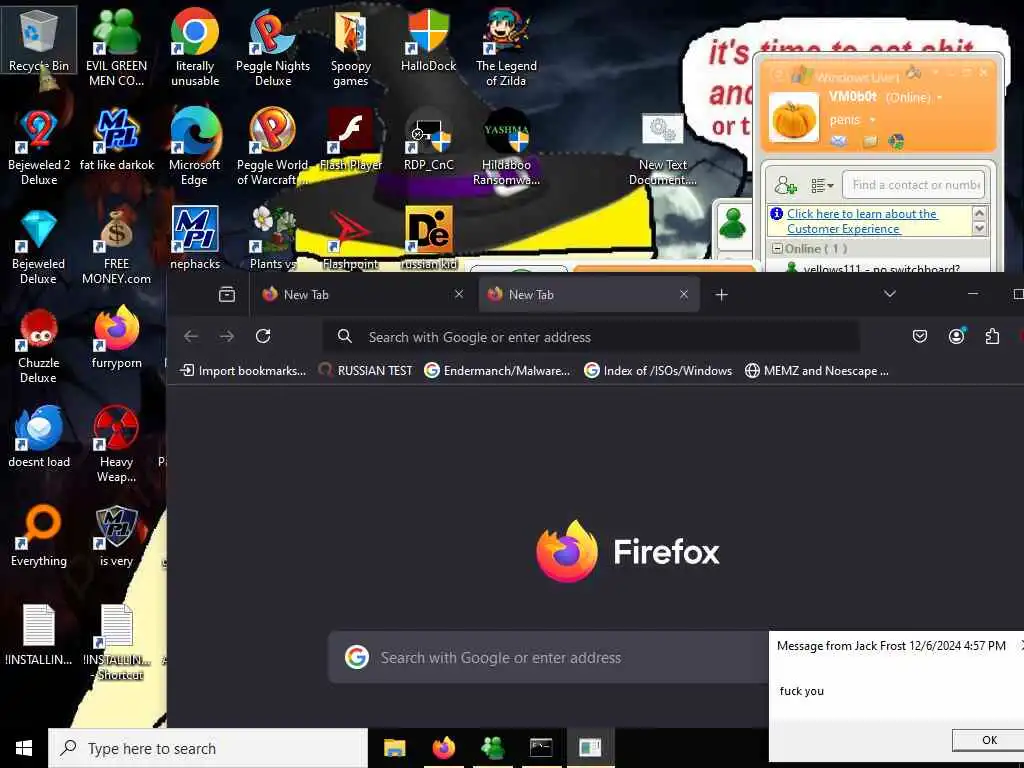Click the Windows Start button

click(x=24, y=748)
